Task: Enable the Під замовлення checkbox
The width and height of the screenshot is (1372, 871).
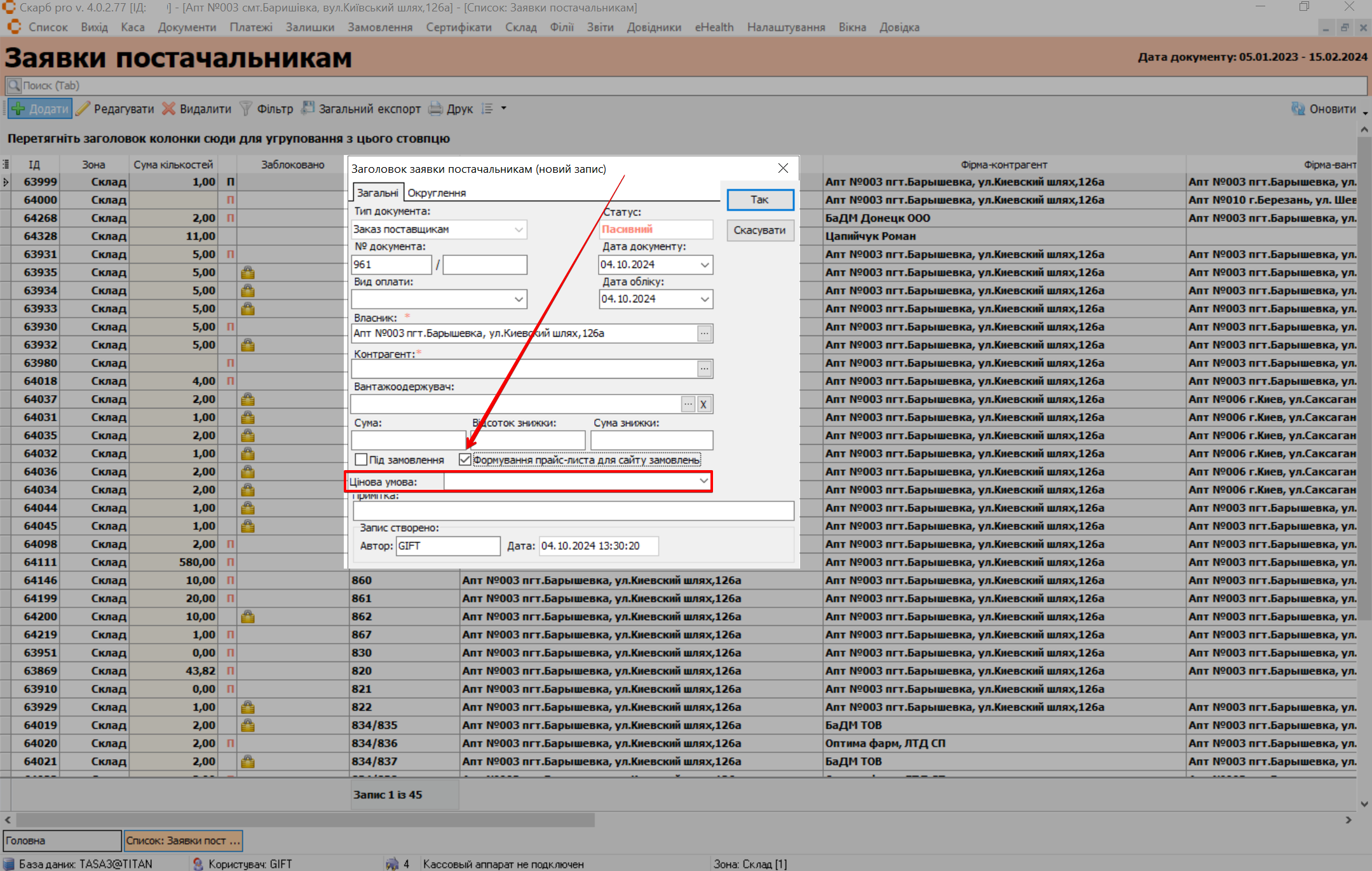Action: (x=361, y=459)
